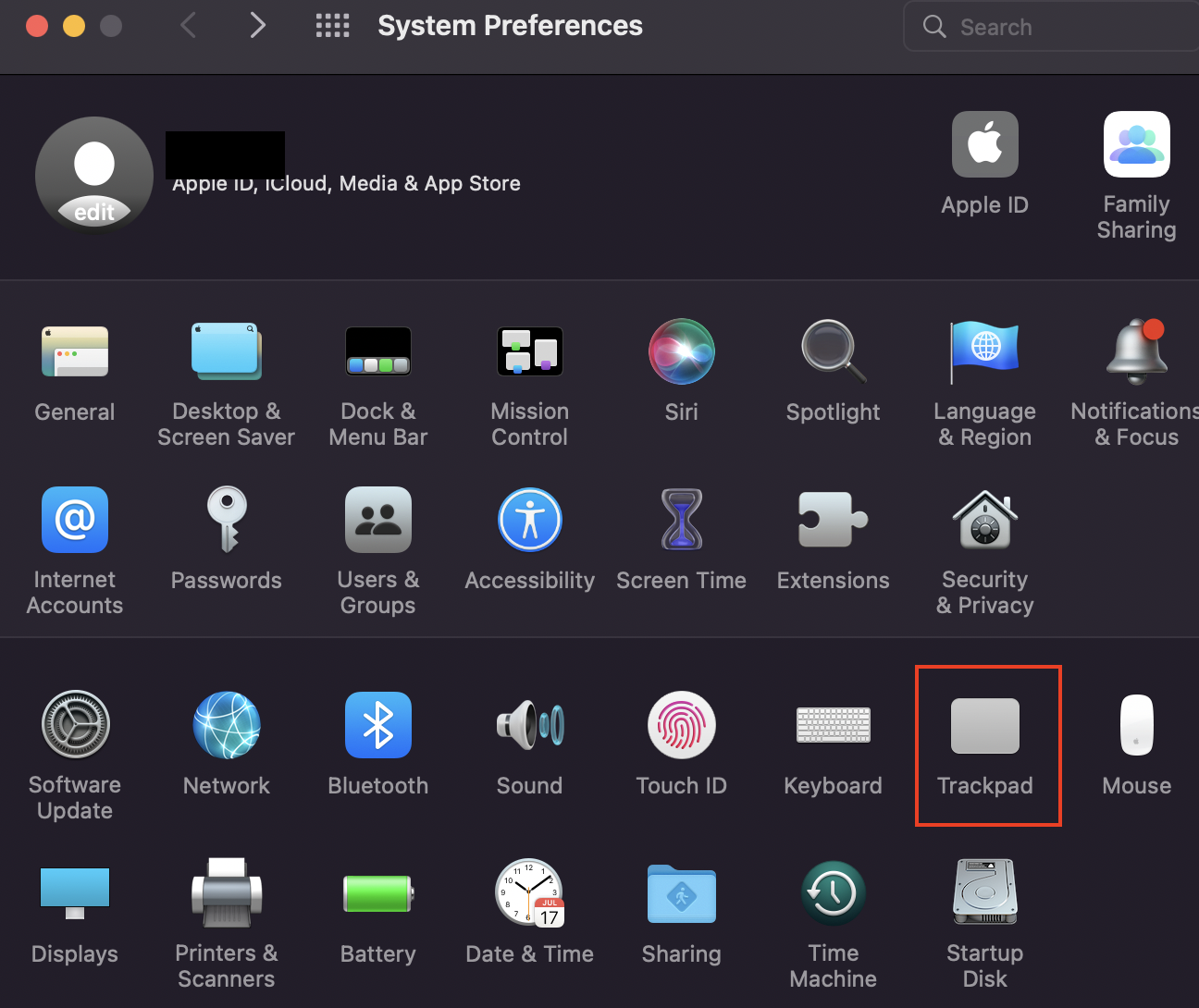Screen dimensions: 1199x1008
Task: Go forward with the right chevron
Action: [x=258, y=26]
